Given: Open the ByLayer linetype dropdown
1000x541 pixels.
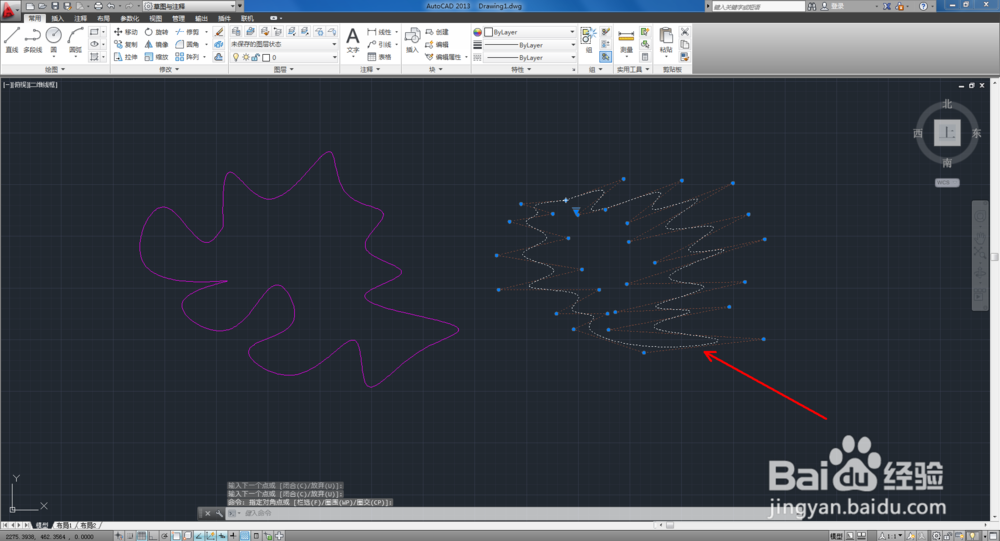Looking at the screenshot, I should [530, 57].
